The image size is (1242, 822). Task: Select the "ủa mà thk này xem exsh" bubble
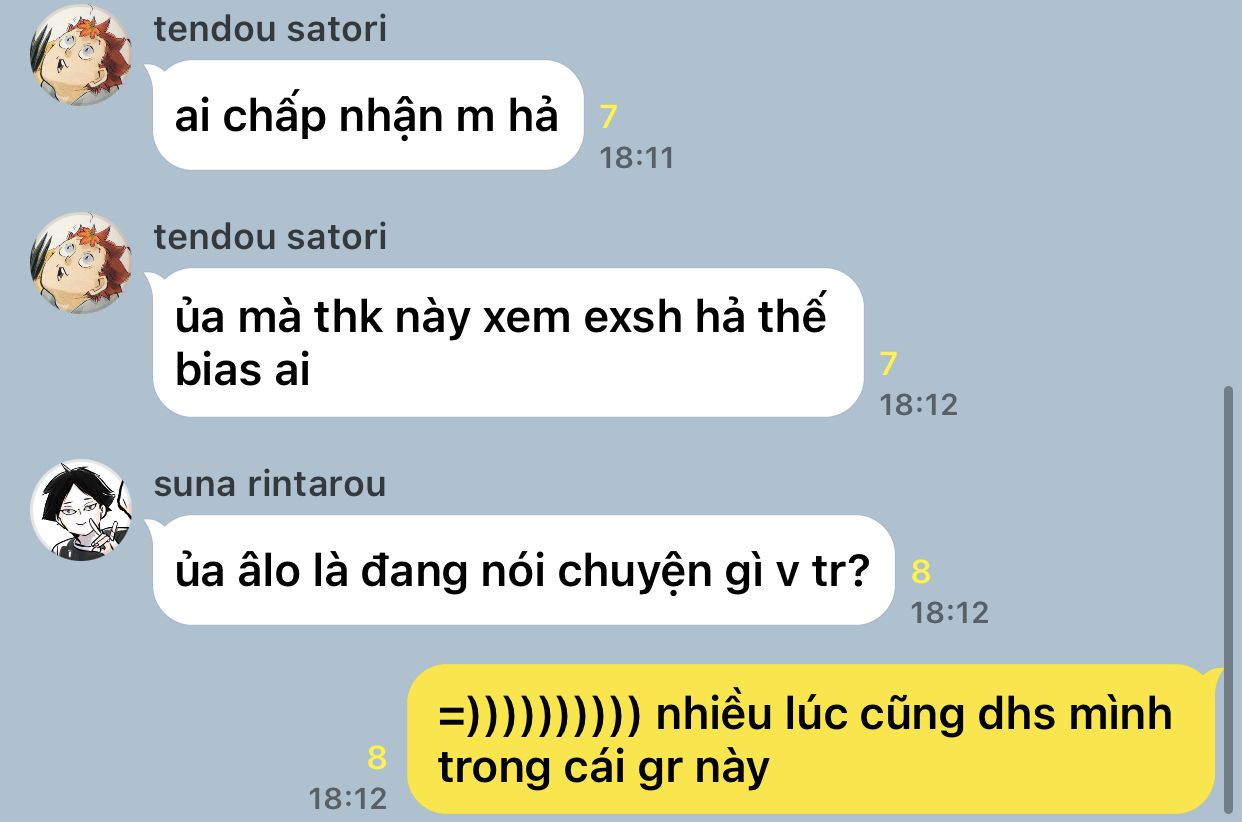506,342
